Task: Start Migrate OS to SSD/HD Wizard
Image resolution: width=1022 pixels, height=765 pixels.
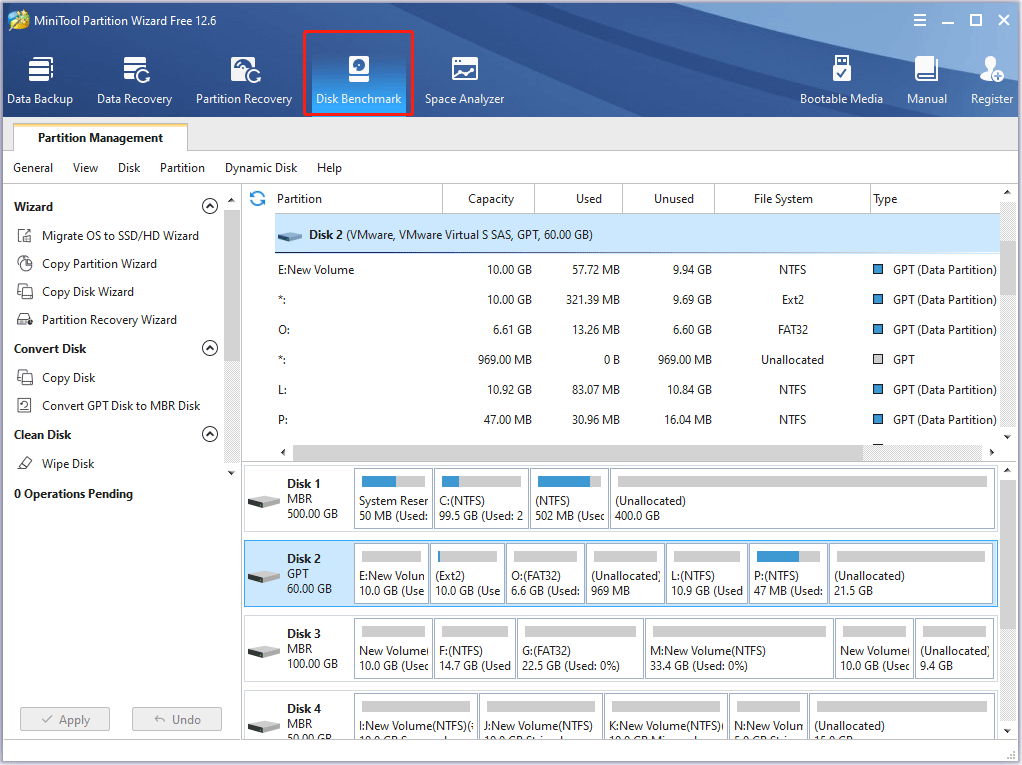Action: point(120,236)
